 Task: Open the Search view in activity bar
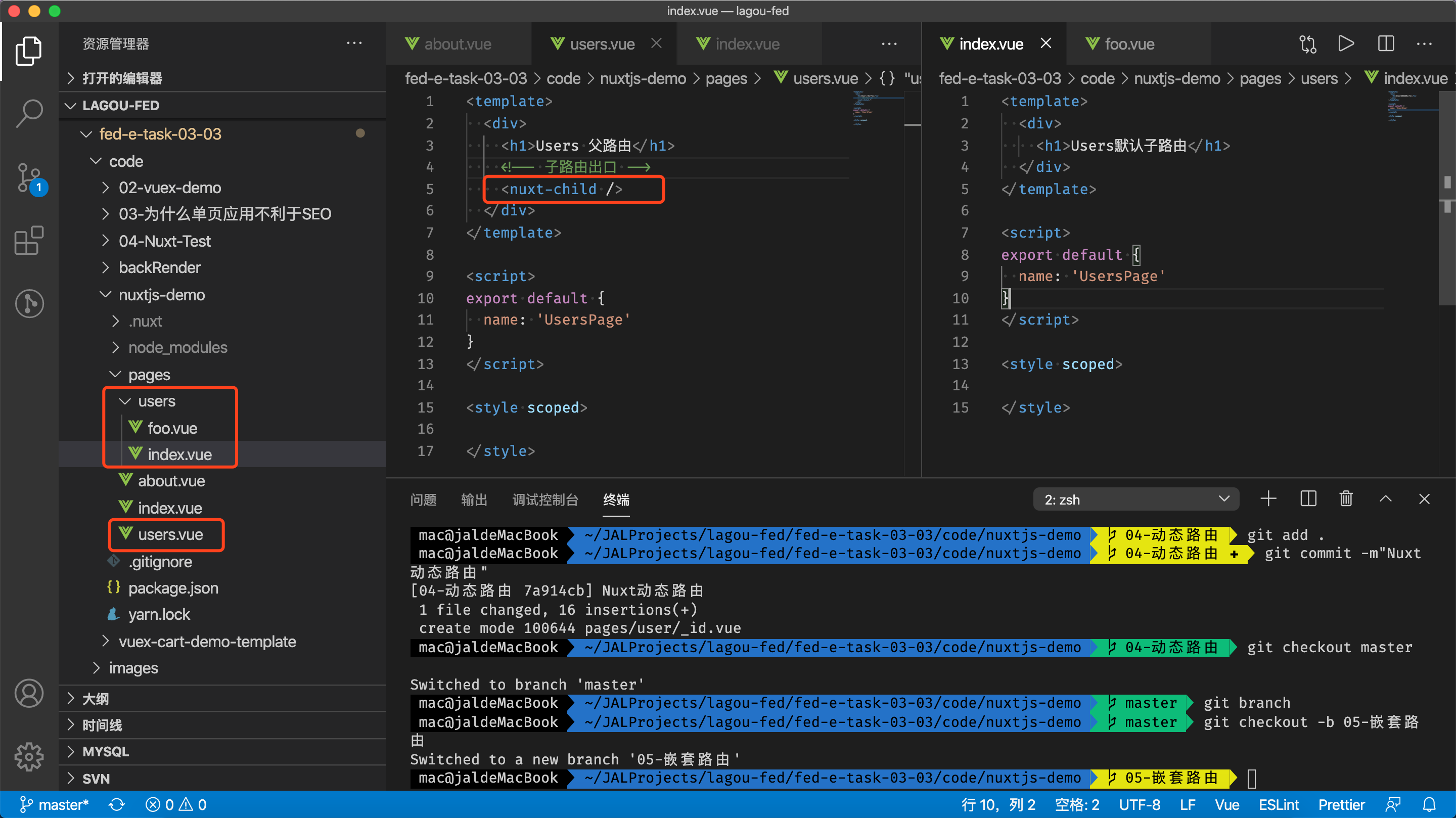[29, 113]
